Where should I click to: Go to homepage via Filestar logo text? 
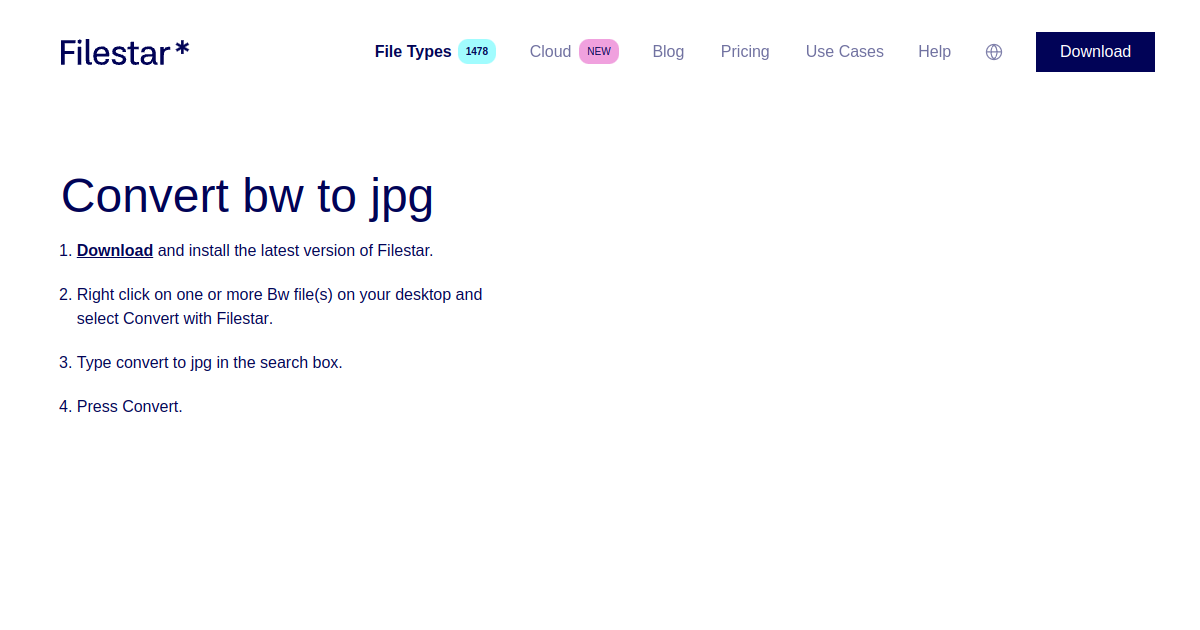point(115,52)
